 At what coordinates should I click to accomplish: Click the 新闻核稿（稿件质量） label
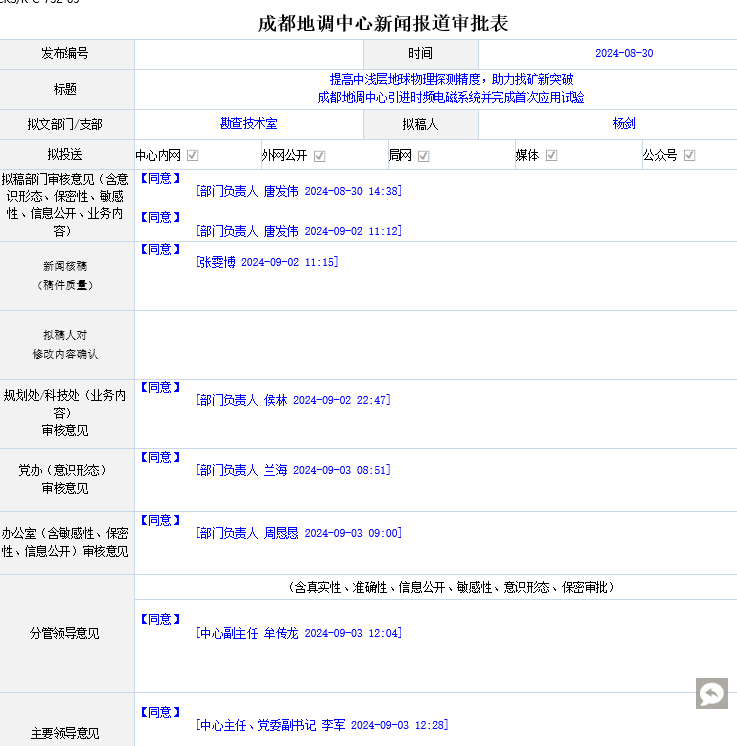coord(65,275)
